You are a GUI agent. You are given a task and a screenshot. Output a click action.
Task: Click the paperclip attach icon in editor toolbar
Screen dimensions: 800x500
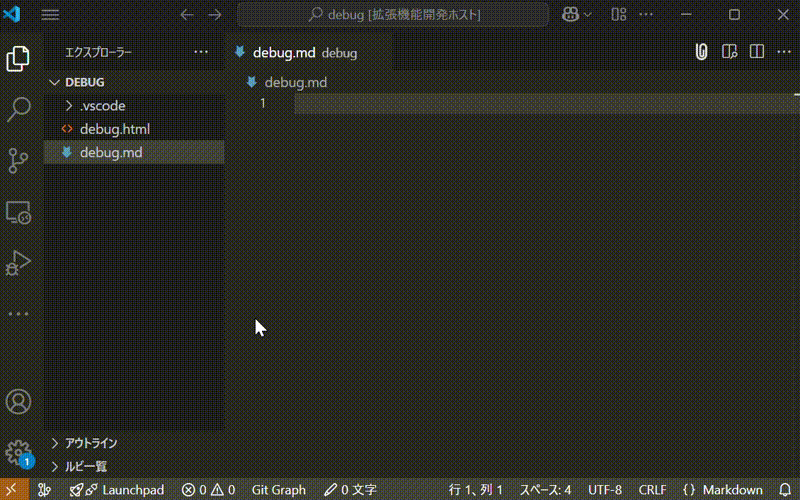tap(702, 52)
